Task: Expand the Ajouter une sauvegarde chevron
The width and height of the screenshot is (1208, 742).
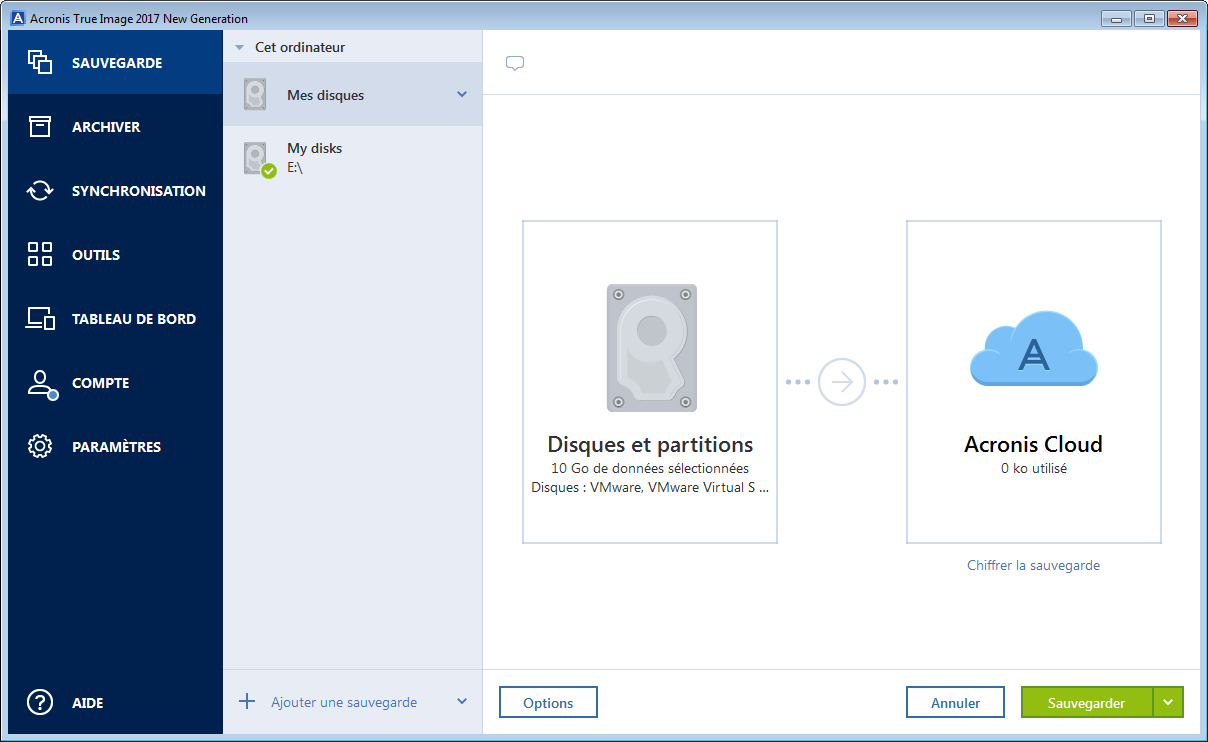Action: click(463, 702)
